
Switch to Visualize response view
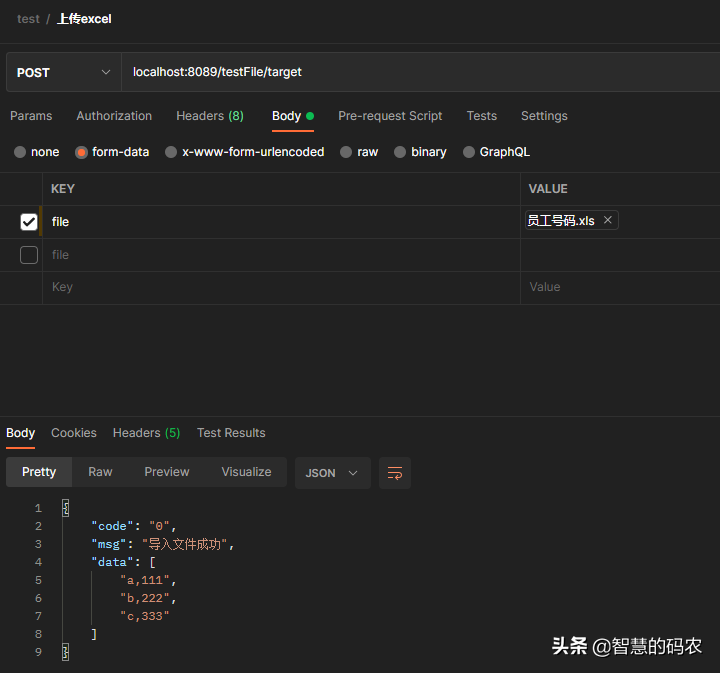coord(246,472)
